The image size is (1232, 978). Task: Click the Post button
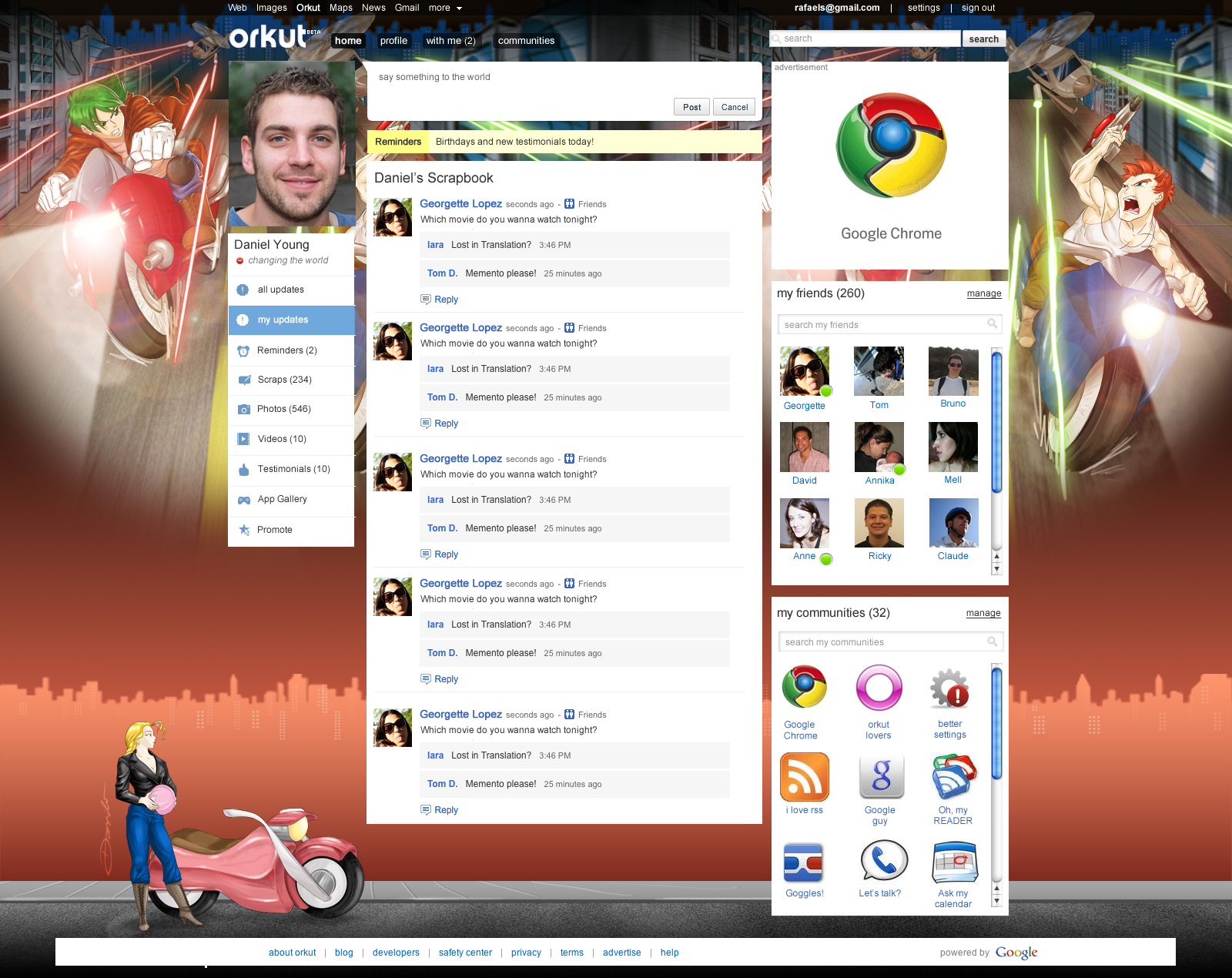(691, 107)
